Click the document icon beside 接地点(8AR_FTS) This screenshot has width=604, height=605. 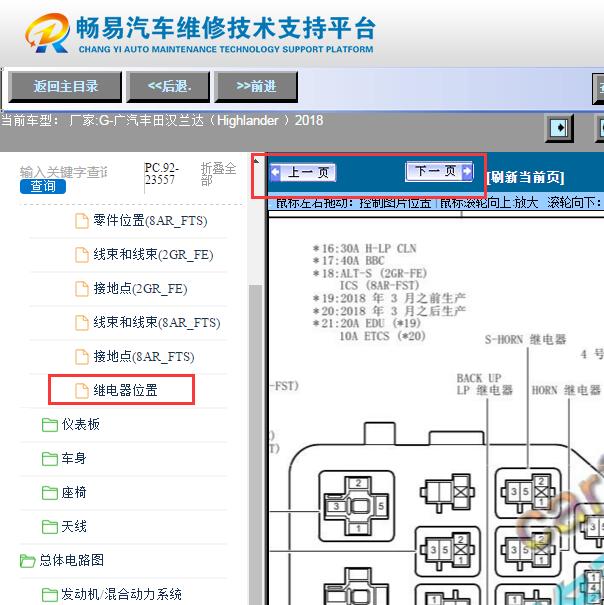tap(81, 357)
